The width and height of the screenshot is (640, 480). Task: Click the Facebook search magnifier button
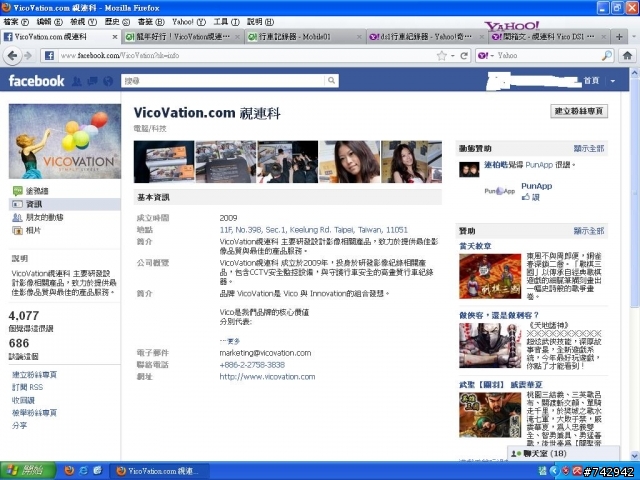click(331, 81)
